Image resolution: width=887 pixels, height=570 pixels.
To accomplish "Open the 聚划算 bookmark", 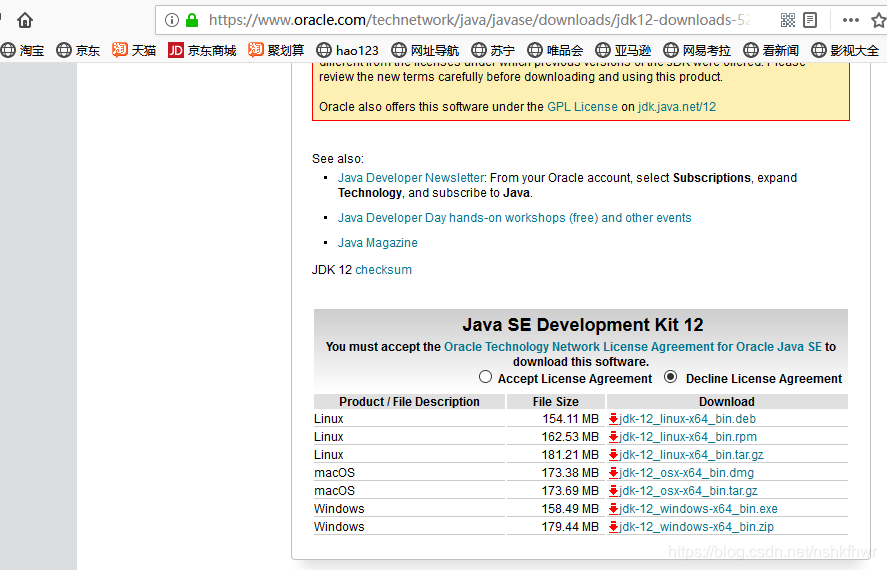I will [x=276, y=50].
